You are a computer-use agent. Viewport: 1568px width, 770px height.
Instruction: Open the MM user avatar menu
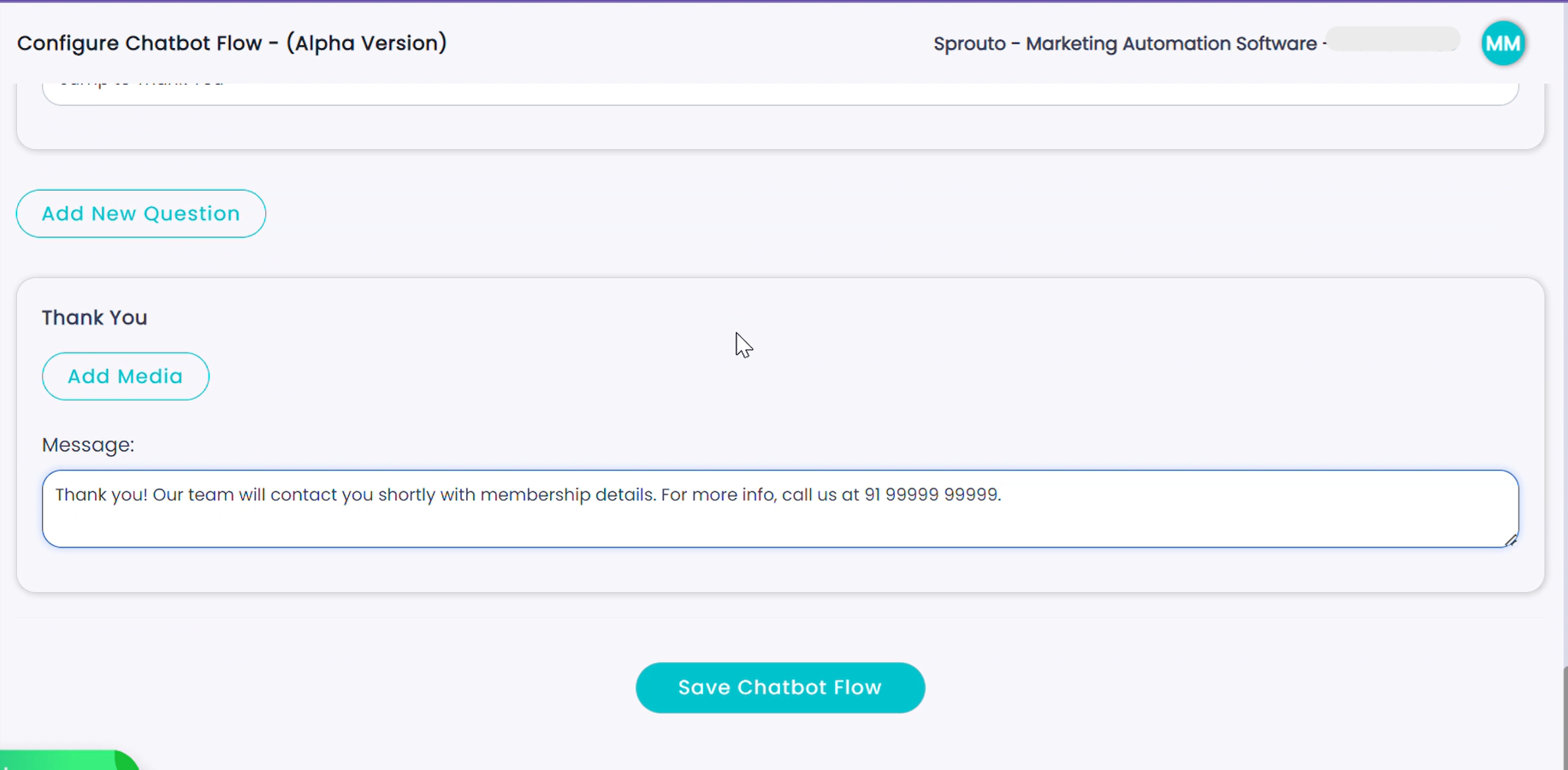tap(1503, 44)
